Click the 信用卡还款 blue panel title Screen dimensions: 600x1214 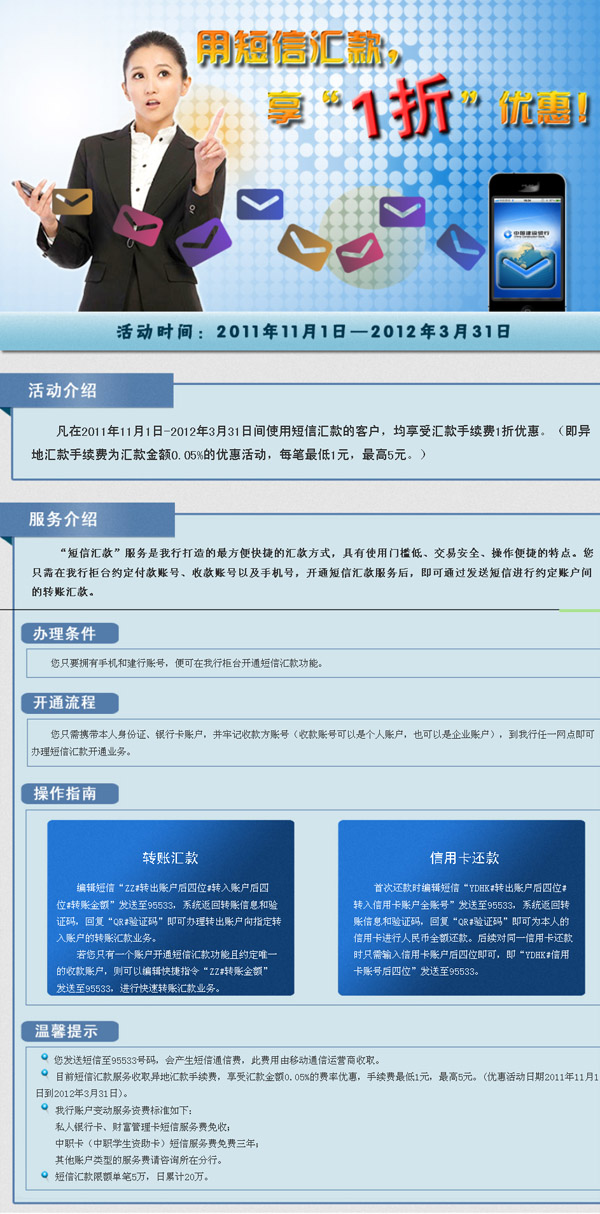(464, 858)
